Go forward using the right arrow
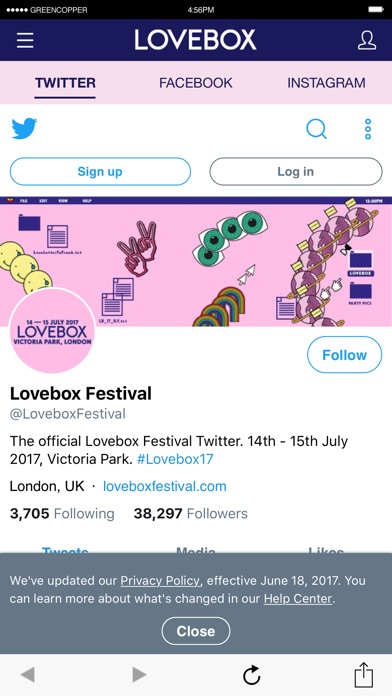The width and height of the screenshot is (392, 696). click(139, 675)
